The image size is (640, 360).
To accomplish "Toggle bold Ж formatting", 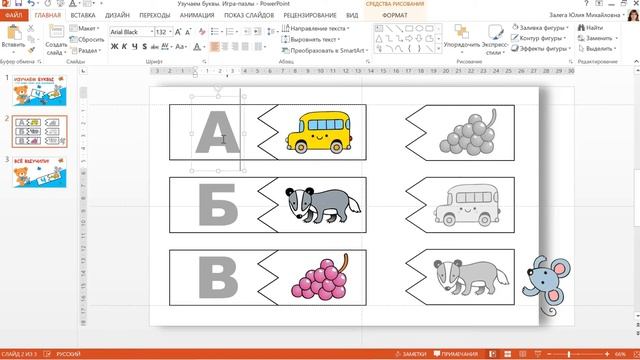I will (x=115, y=47).
